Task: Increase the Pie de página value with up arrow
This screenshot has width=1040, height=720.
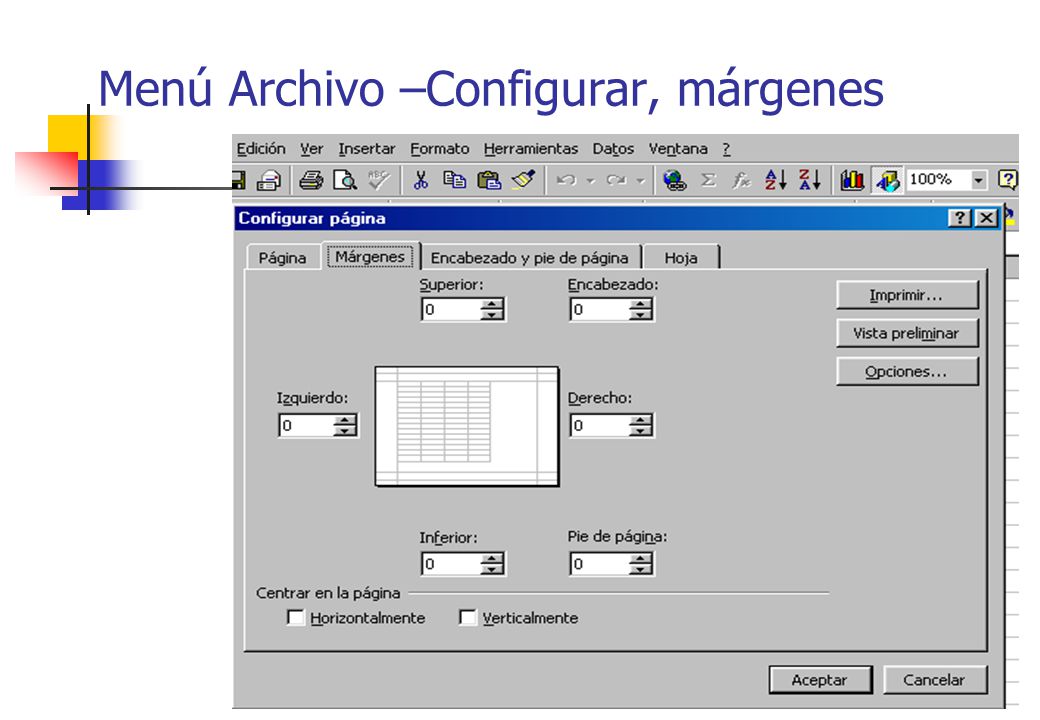Action: [x=641, y=559]
